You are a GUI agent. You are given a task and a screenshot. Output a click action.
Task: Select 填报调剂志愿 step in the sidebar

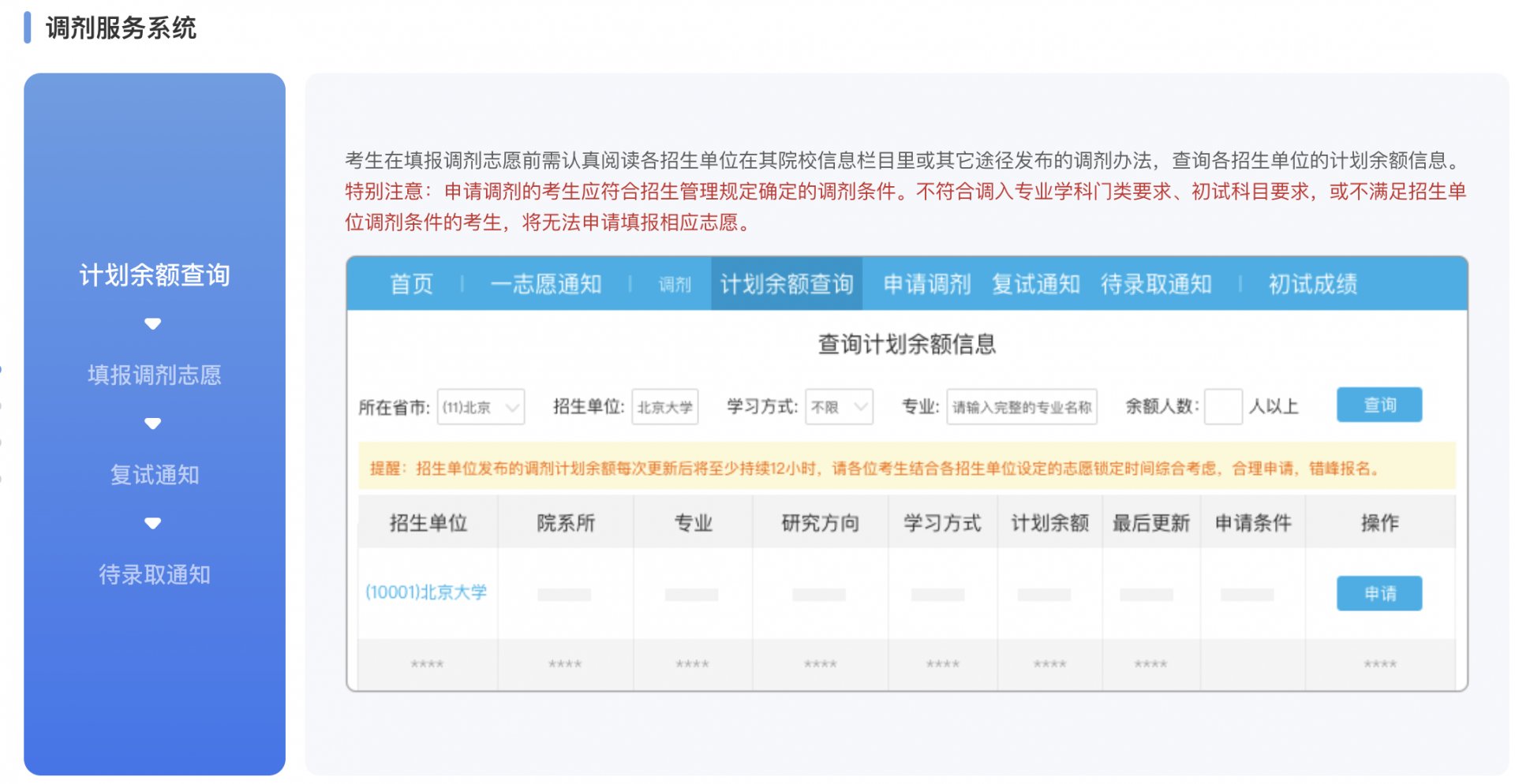[155, 375]
